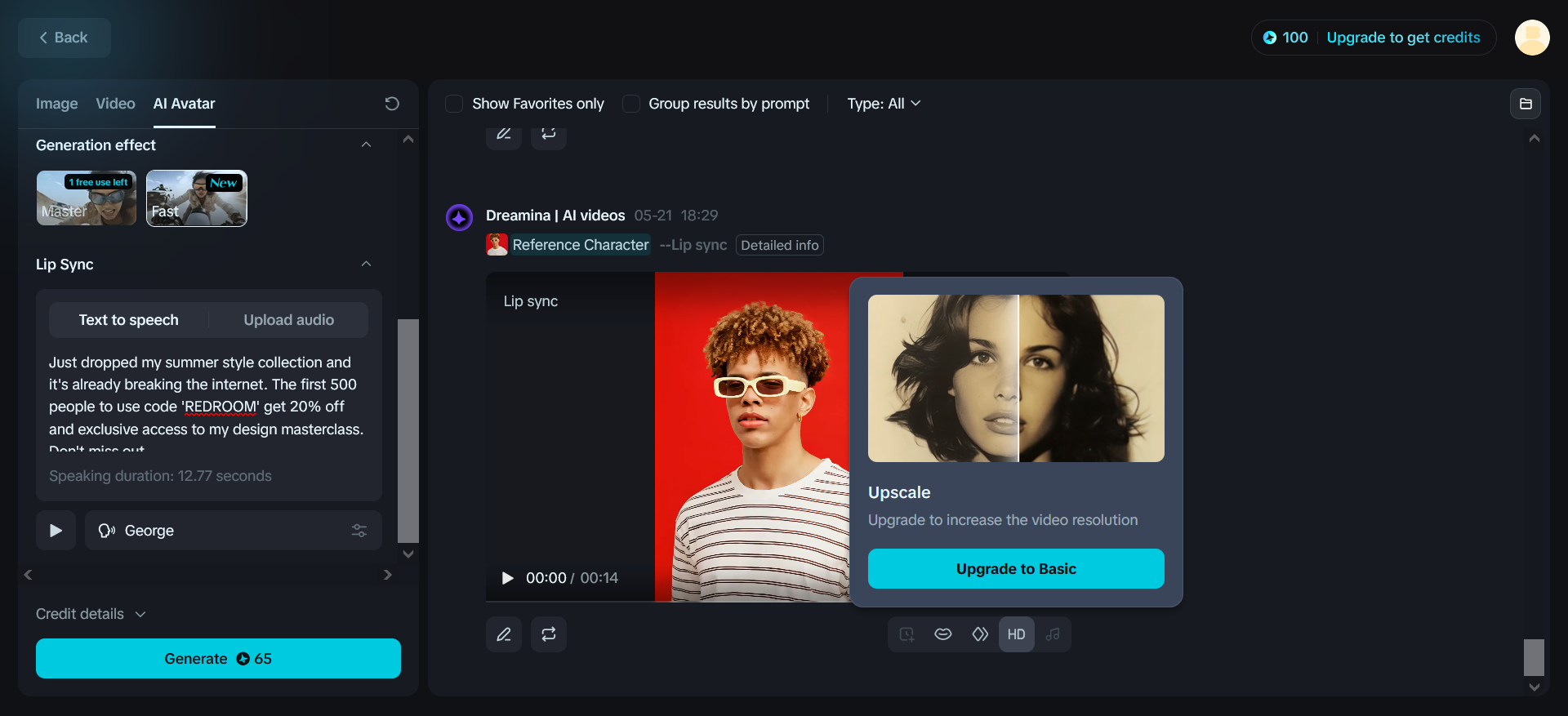Viewport: 1568px width, 716px height.
Task: Click the Dreamina logo next to AI videos
Action: [460, 217]
